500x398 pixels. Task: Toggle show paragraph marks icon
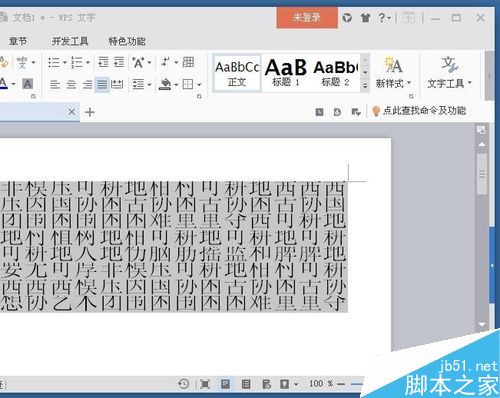tap(165, 62)
